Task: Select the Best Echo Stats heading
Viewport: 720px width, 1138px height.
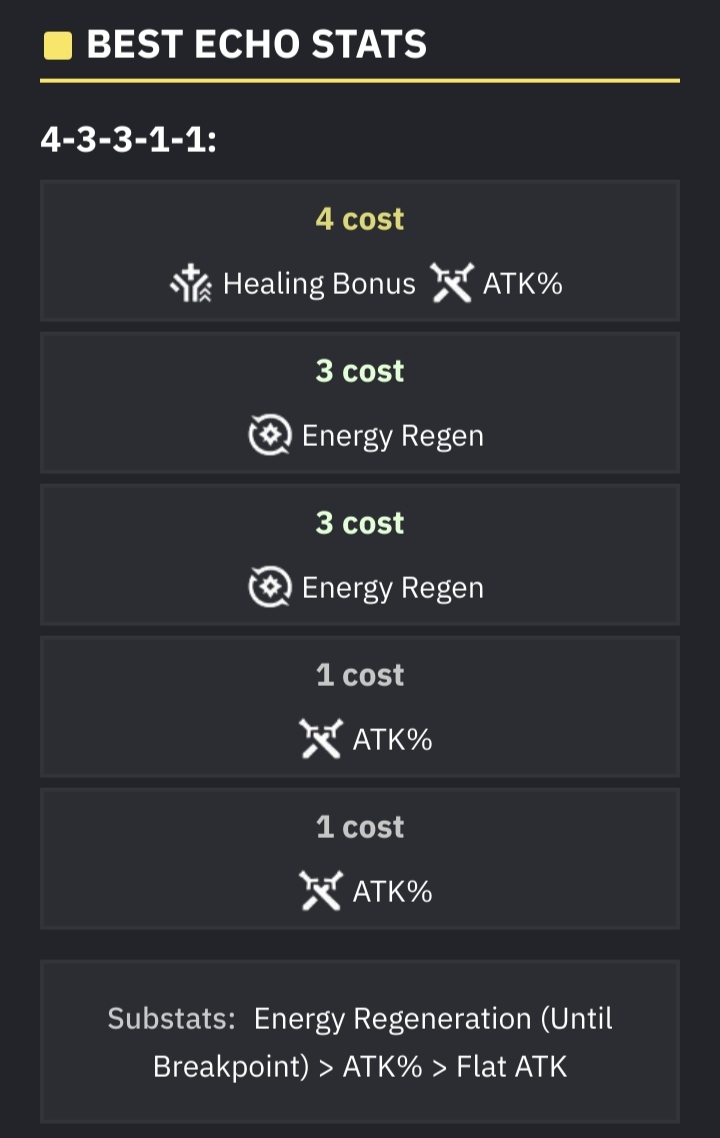Action: click(x=256, y=44)
